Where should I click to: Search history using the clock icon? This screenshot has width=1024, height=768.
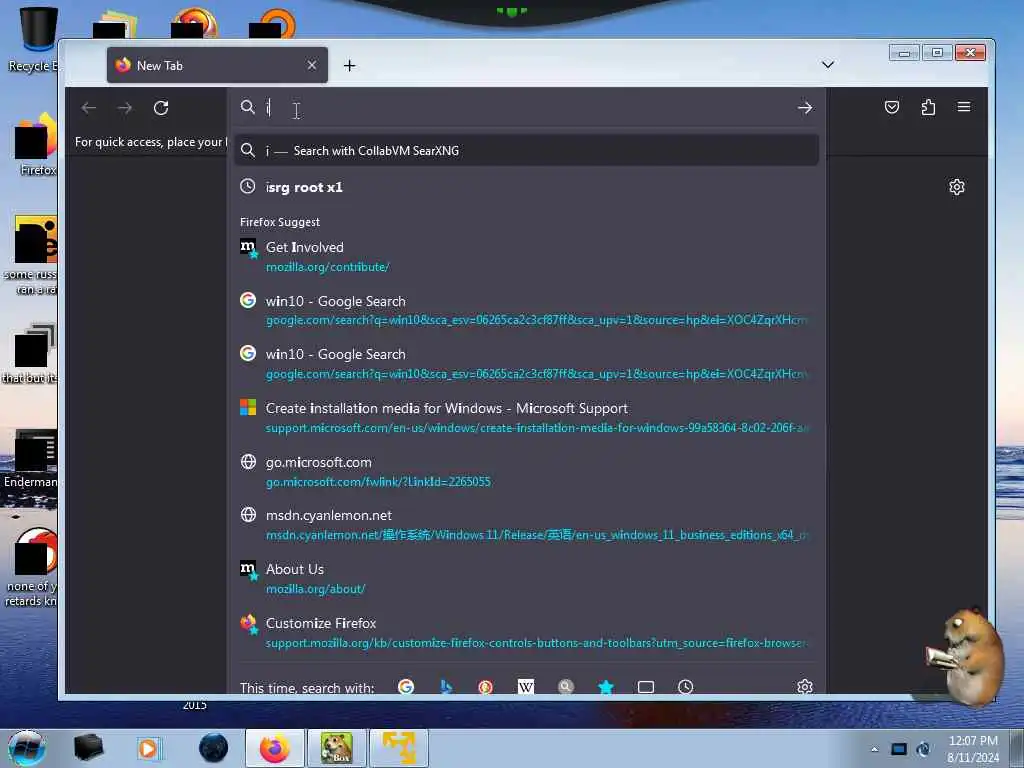click(686, 686)
